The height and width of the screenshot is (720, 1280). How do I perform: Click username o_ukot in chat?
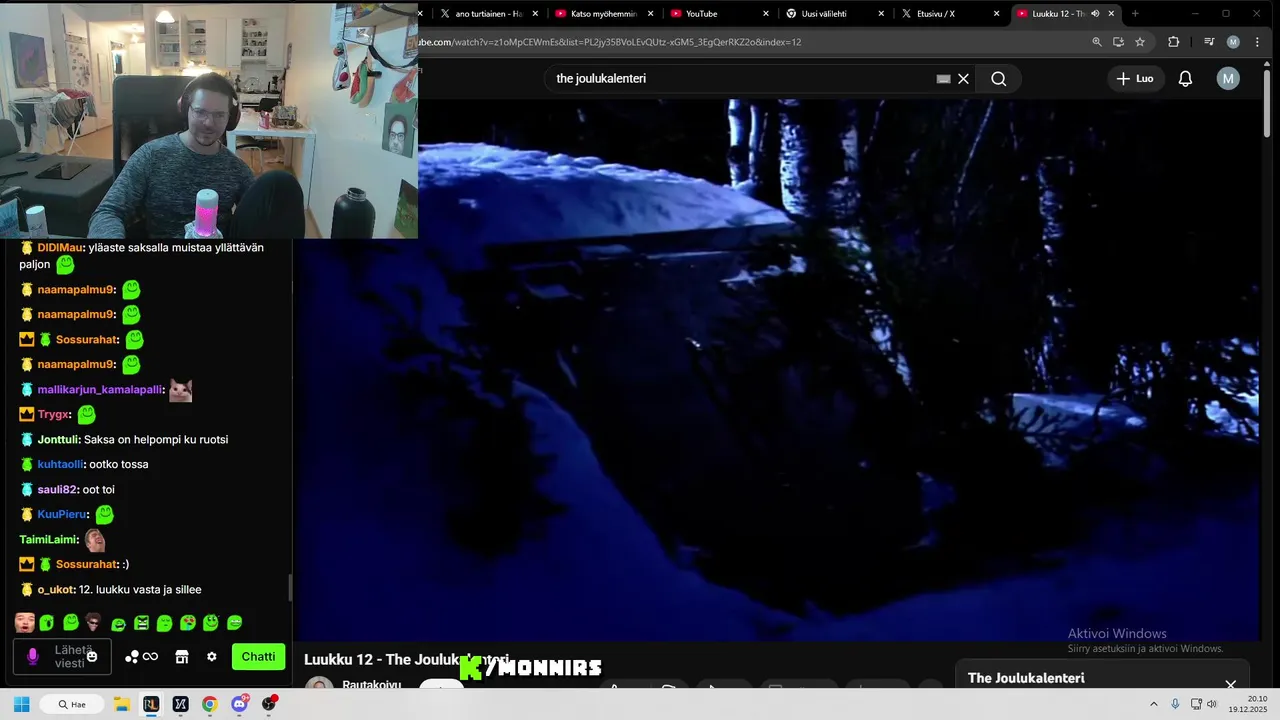(56, 589)
